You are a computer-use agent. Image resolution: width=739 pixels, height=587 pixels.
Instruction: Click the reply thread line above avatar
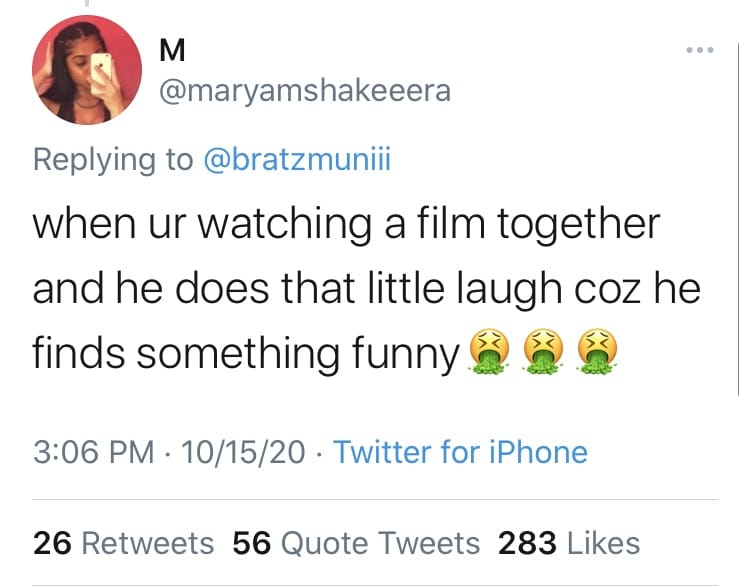87,3
